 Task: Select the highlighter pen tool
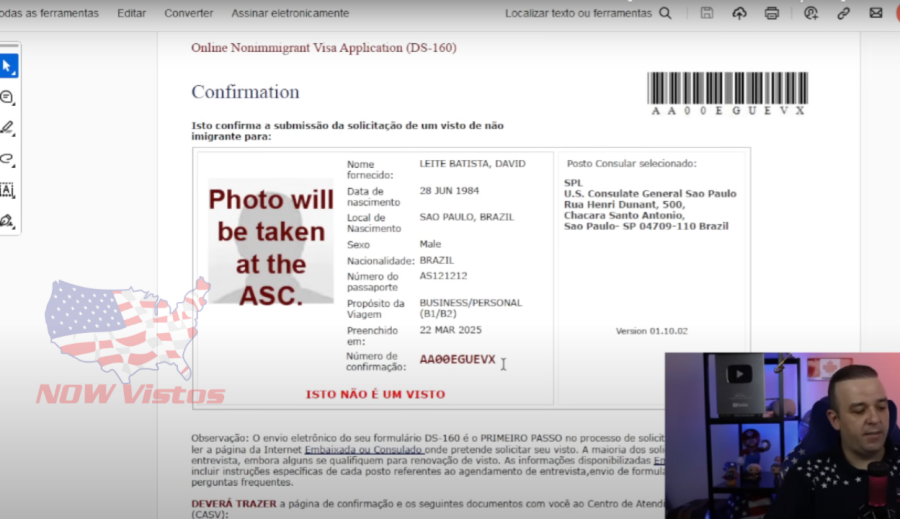point(7,128)
